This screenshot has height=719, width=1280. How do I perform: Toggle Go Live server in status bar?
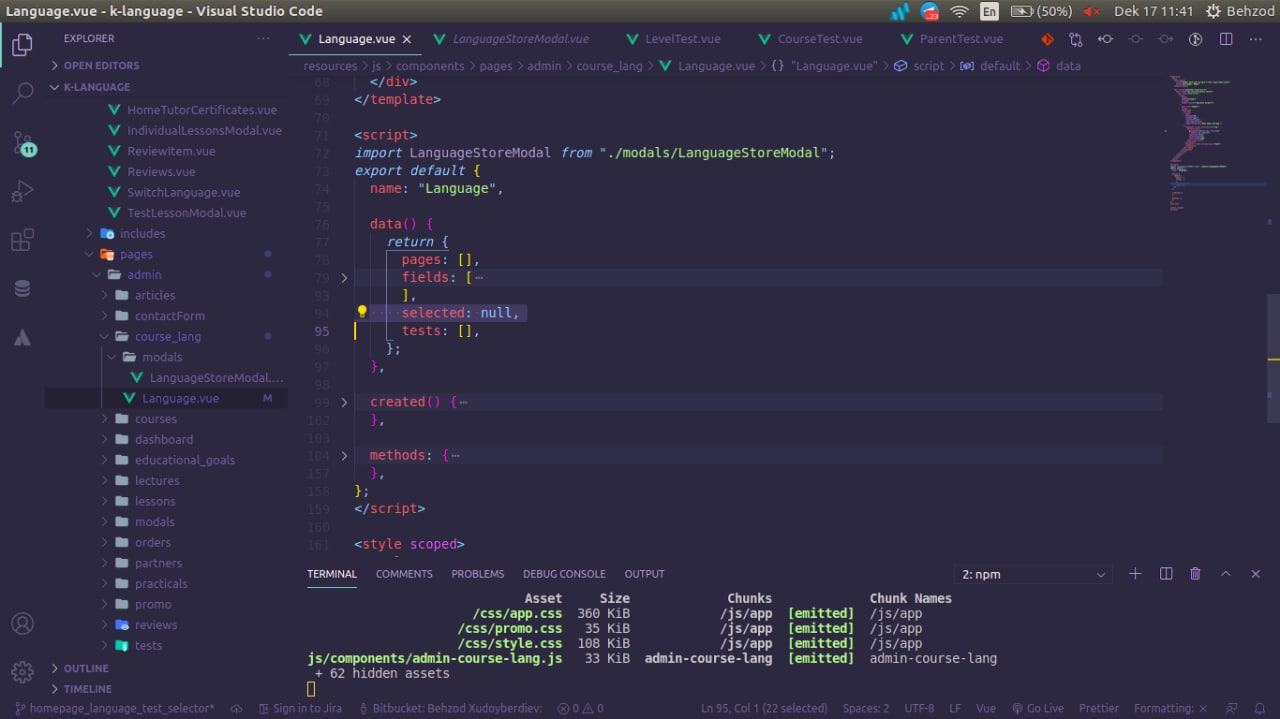click(1037, 708)
